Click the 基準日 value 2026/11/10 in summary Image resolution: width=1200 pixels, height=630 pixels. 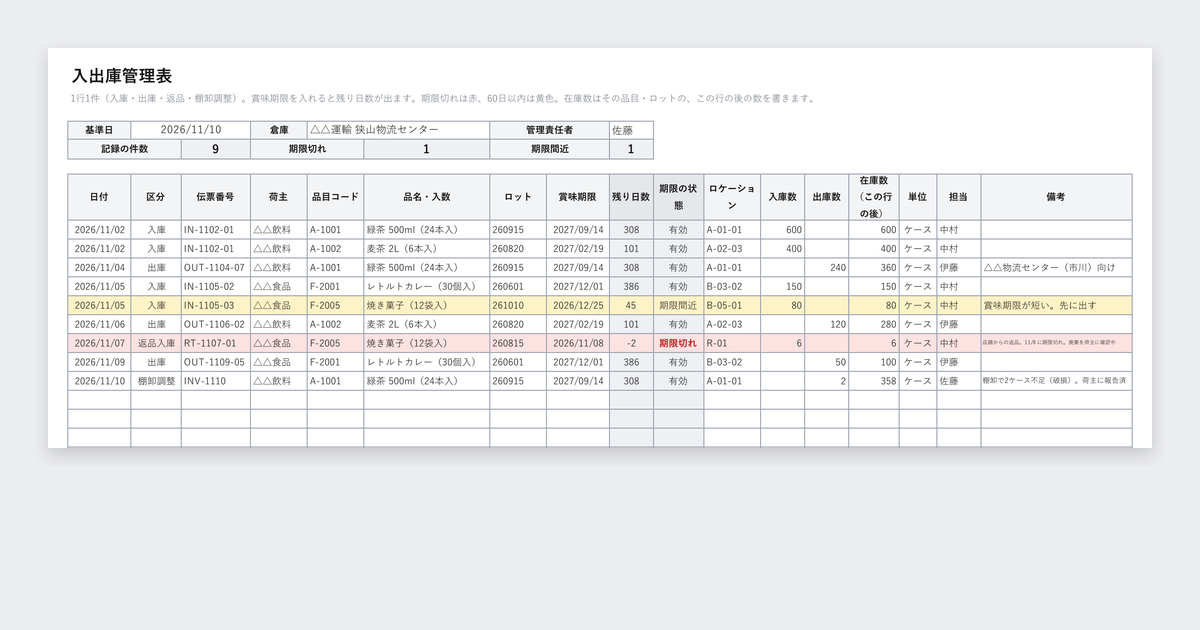pos(190,130)
